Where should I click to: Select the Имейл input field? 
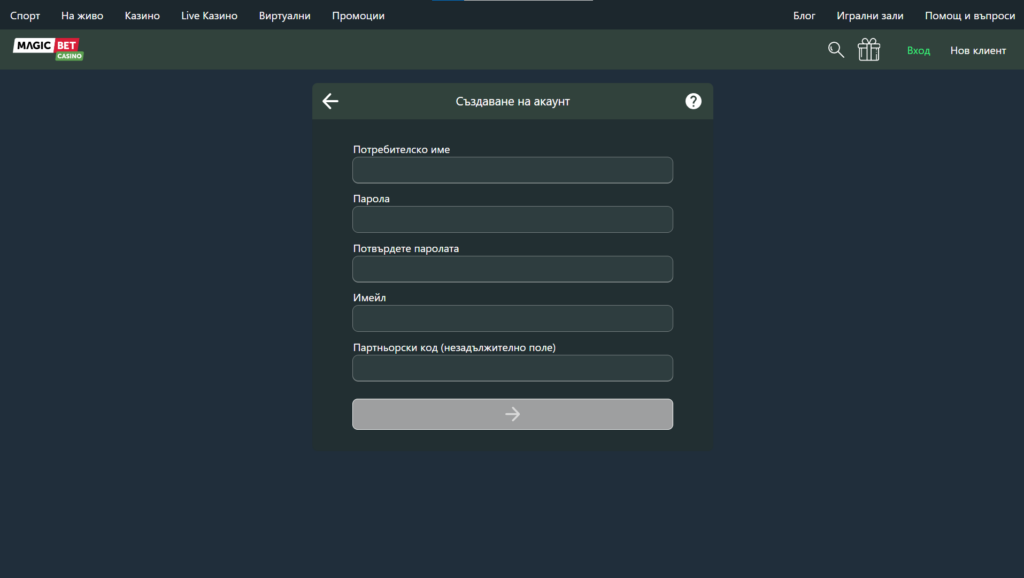(x=512, y=318)
